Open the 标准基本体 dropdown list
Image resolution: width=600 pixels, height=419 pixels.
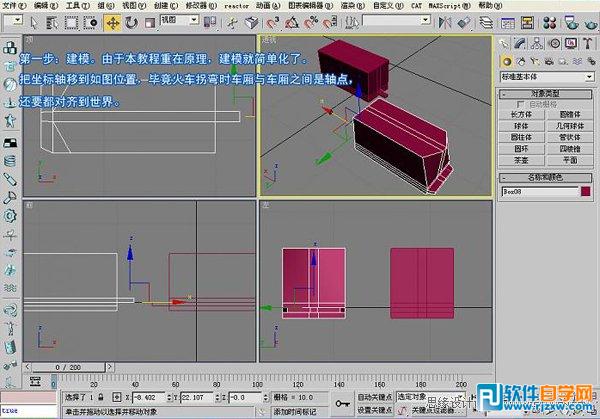[x=547, y=76]
